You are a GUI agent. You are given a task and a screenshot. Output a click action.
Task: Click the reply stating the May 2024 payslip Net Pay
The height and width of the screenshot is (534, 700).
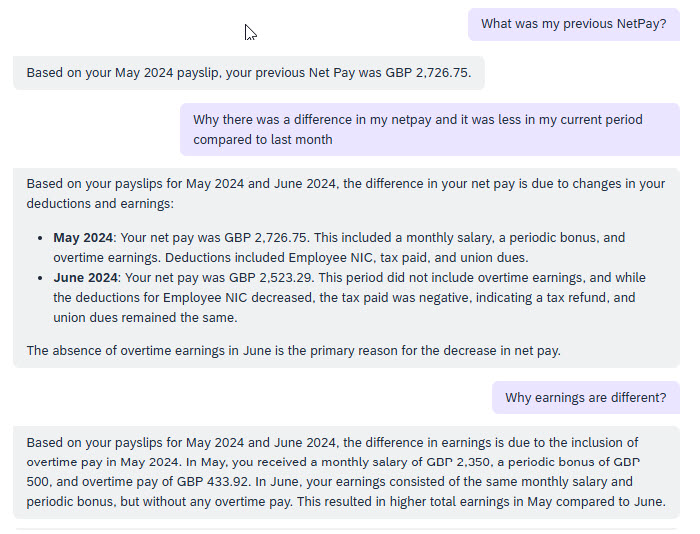(249, 73)
